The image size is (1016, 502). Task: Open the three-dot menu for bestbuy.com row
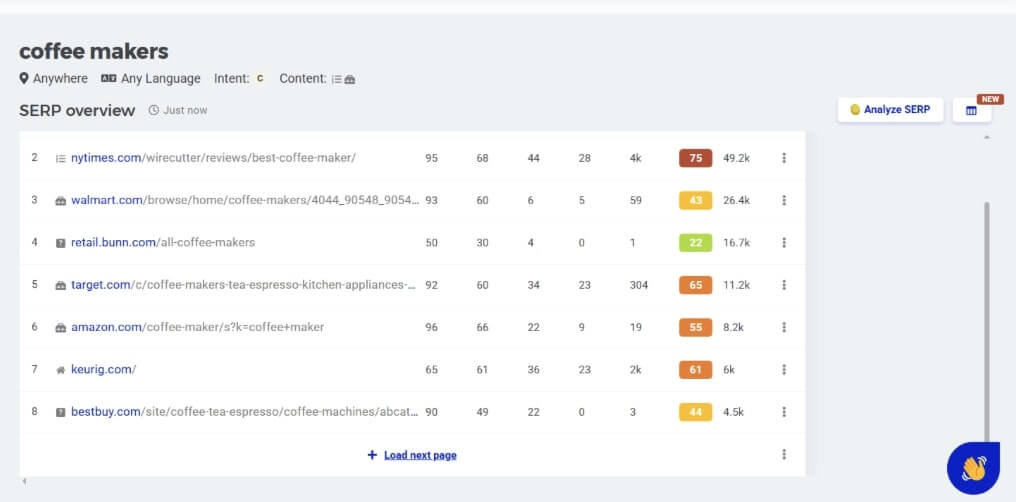coord(784,412)
